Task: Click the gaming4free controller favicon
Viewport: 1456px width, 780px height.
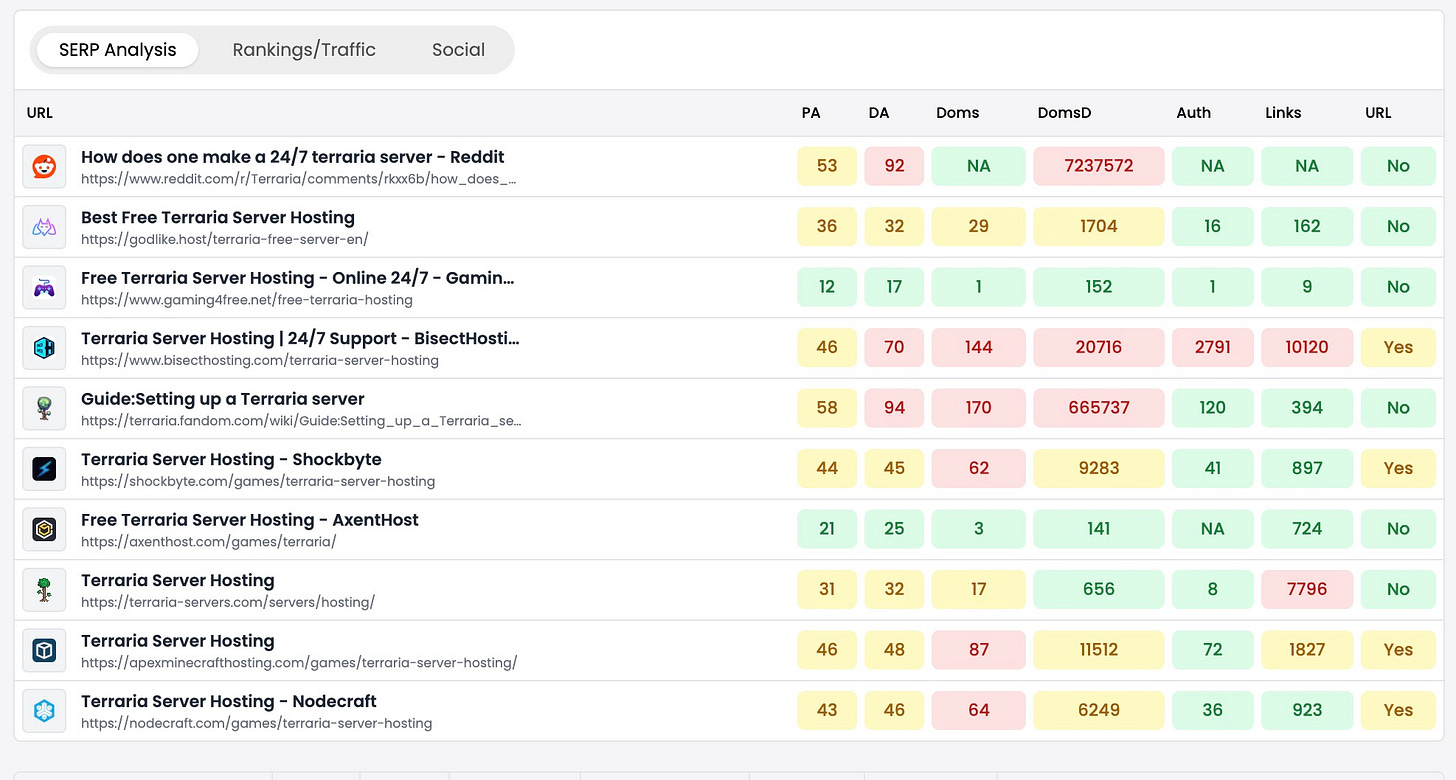Action: tap(44, 287)
